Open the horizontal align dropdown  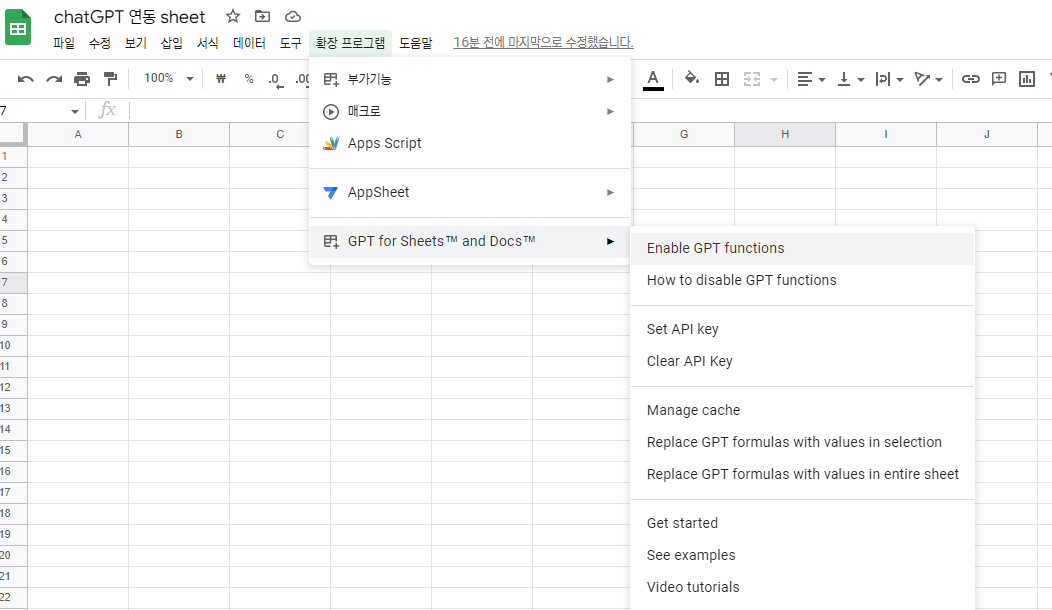[x=810, y=79]
